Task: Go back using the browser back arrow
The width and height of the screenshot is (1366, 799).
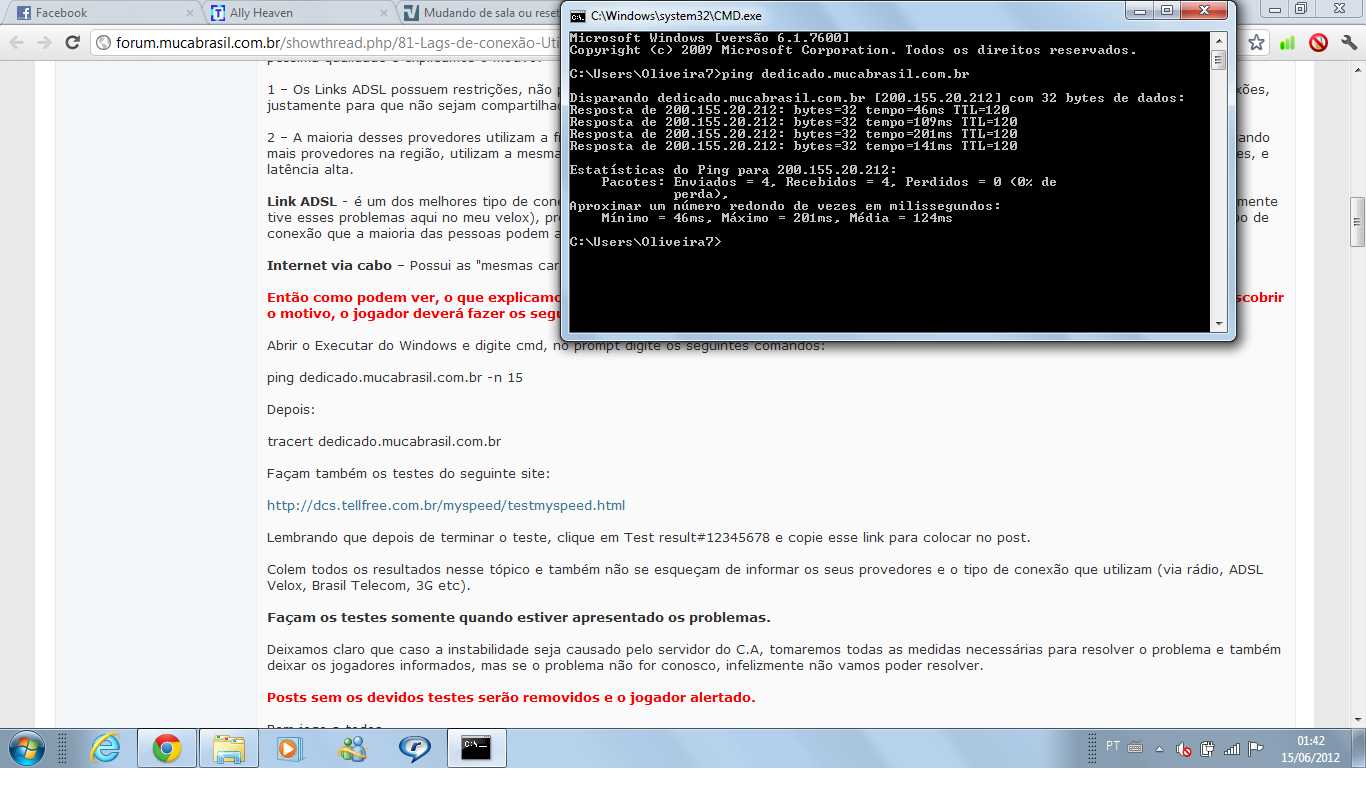Action: click(17, 43)
